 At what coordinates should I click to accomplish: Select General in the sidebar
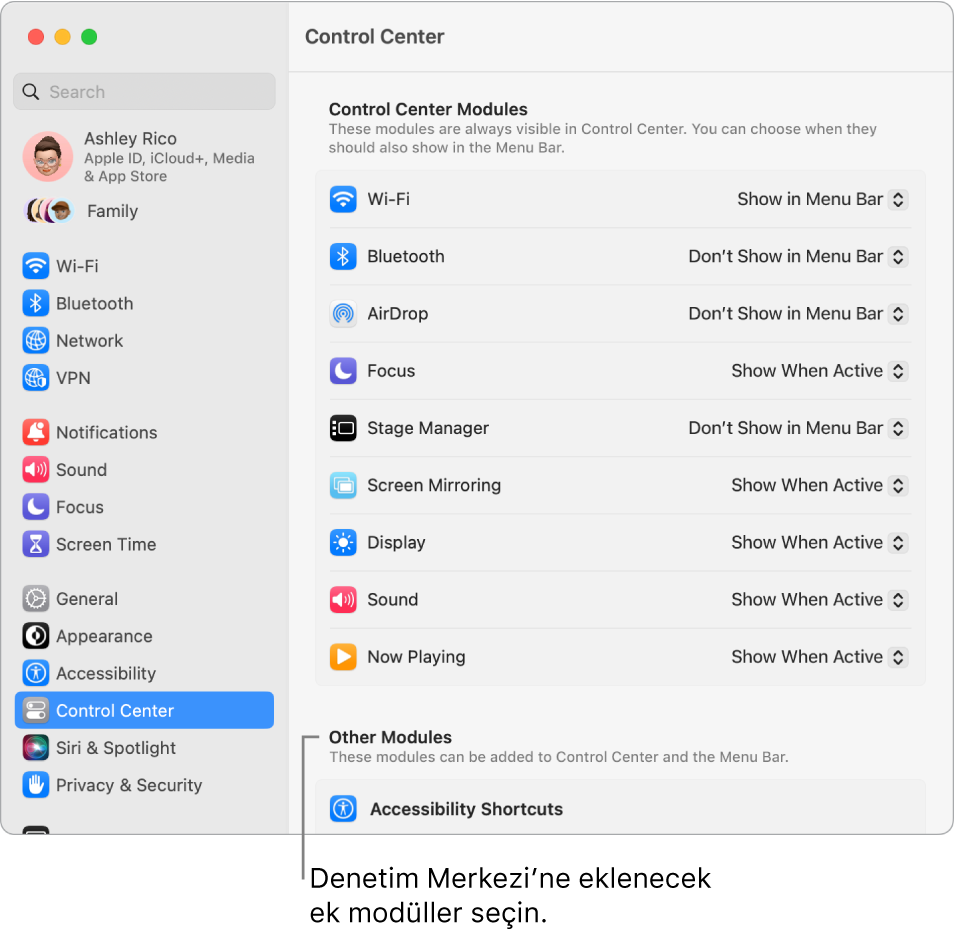coord(87,599)
